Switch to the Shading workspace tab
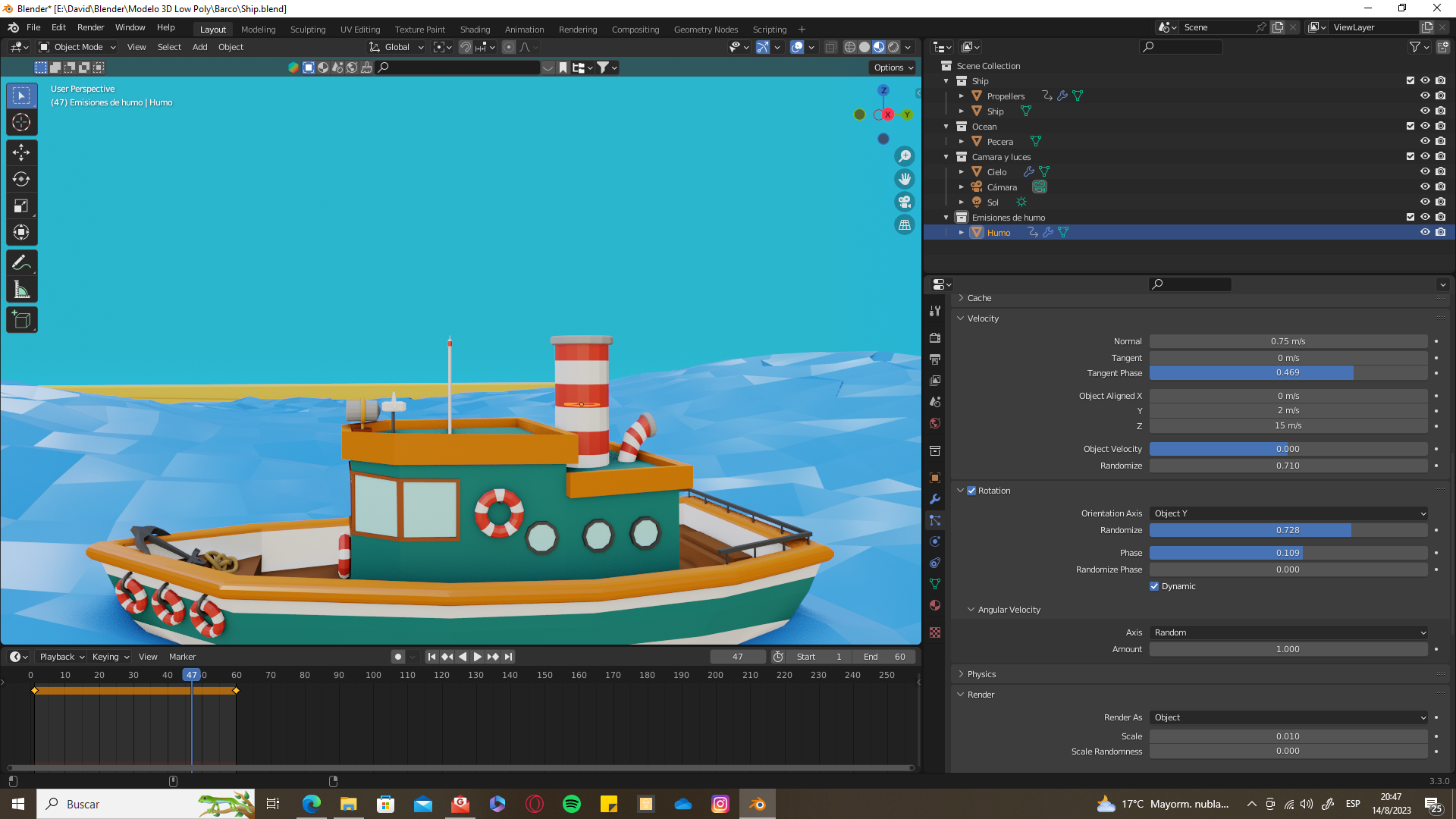Viewport: 1456px width, 819px height. coord(475,30)
